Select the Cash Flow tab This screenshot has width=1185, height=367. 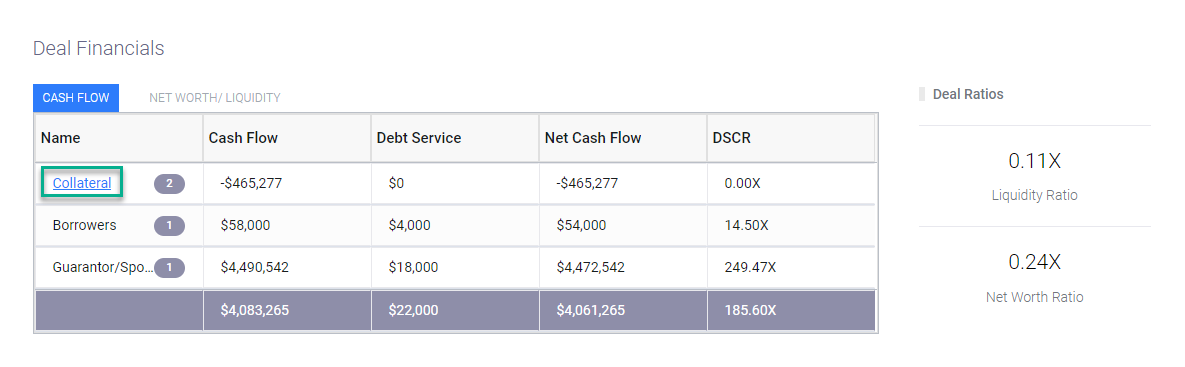pyautogui.click(x=76, y=97)
